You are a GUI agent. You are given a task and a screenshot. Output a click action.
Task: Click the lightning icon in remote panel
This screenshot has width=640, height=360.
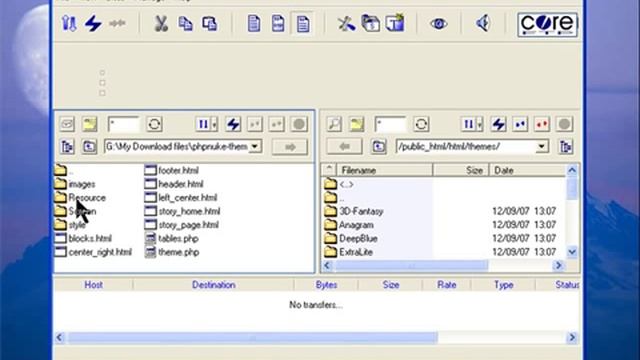pyautogui.click(x=498, y=124)
